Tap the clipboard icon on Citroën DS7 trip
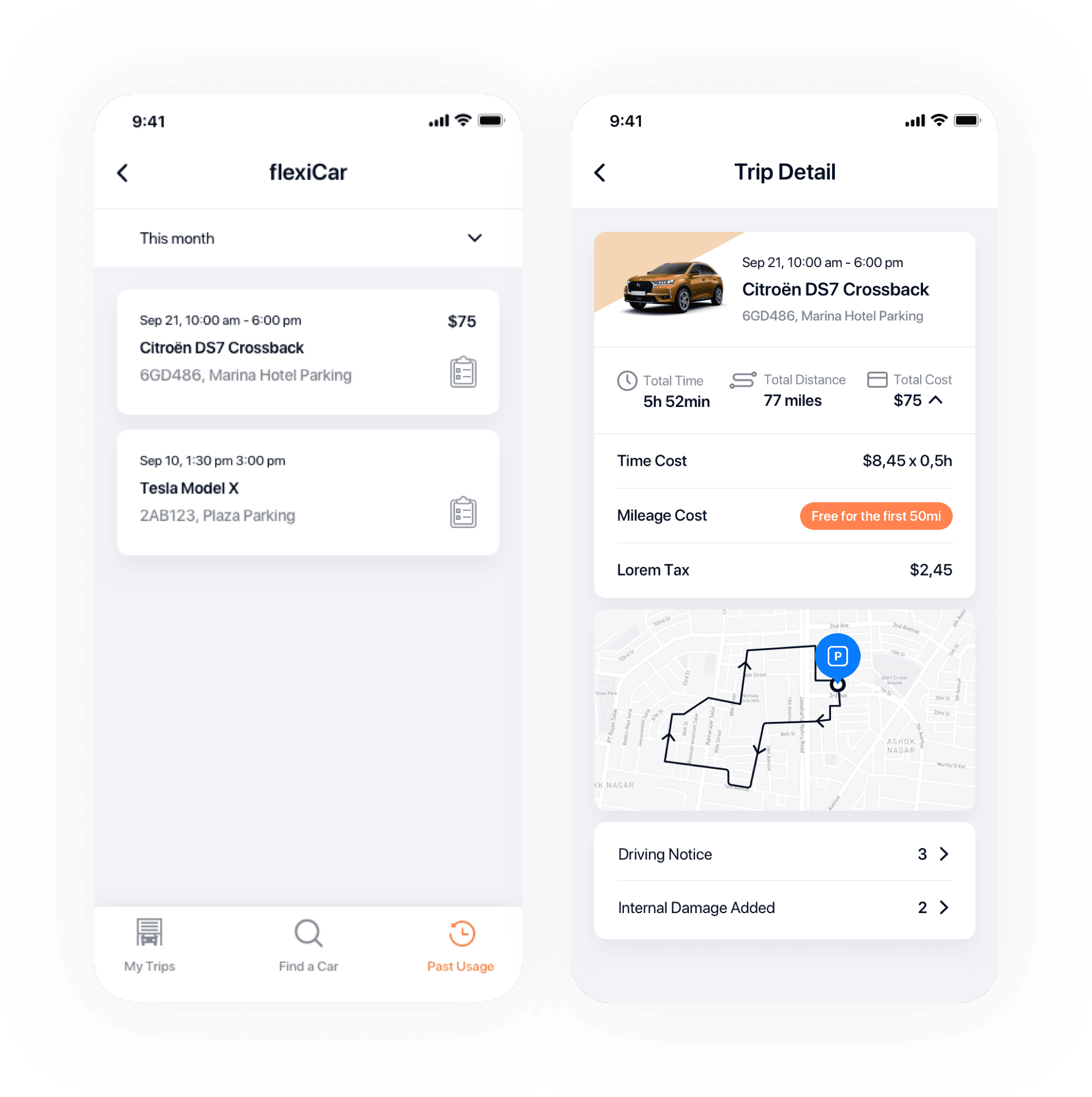1092x1097 pixels. click(x=462, y=373)
